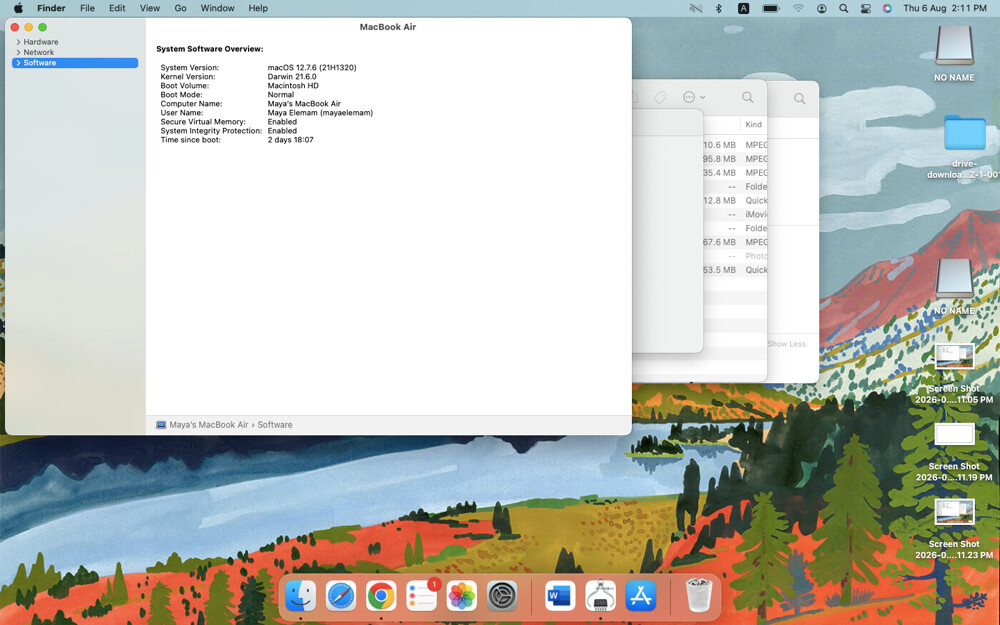Open System Information chip icon in Dock

click(x=600, y=596)
